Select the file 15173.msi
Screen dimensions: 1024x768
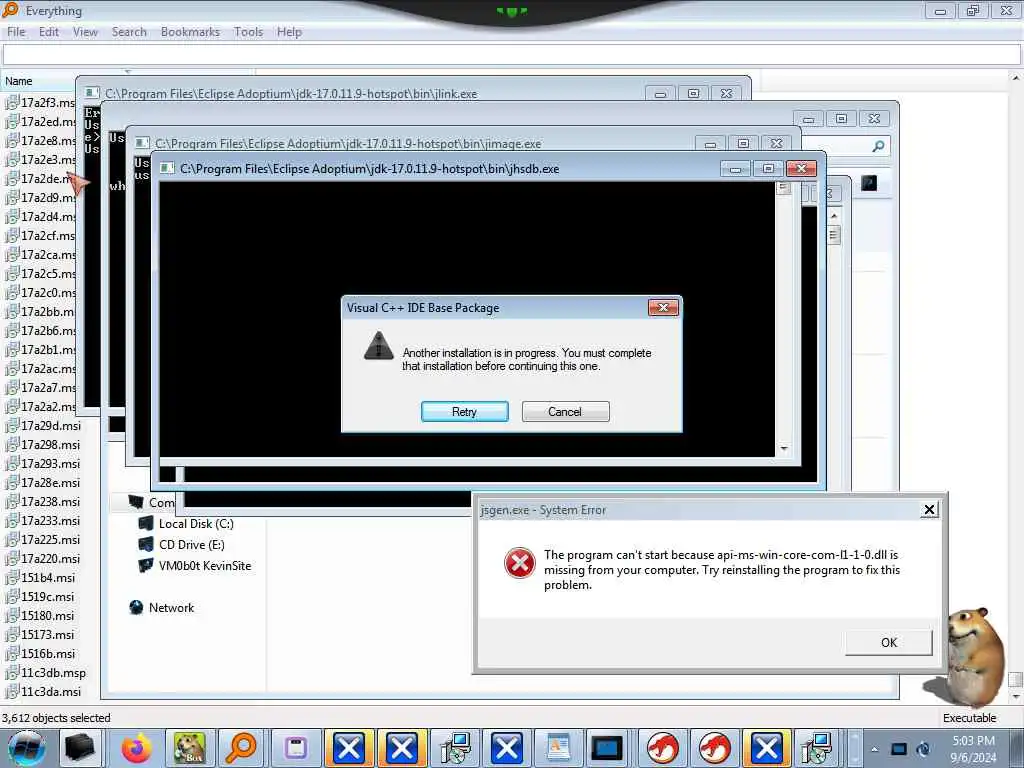(x=48, y=635)
